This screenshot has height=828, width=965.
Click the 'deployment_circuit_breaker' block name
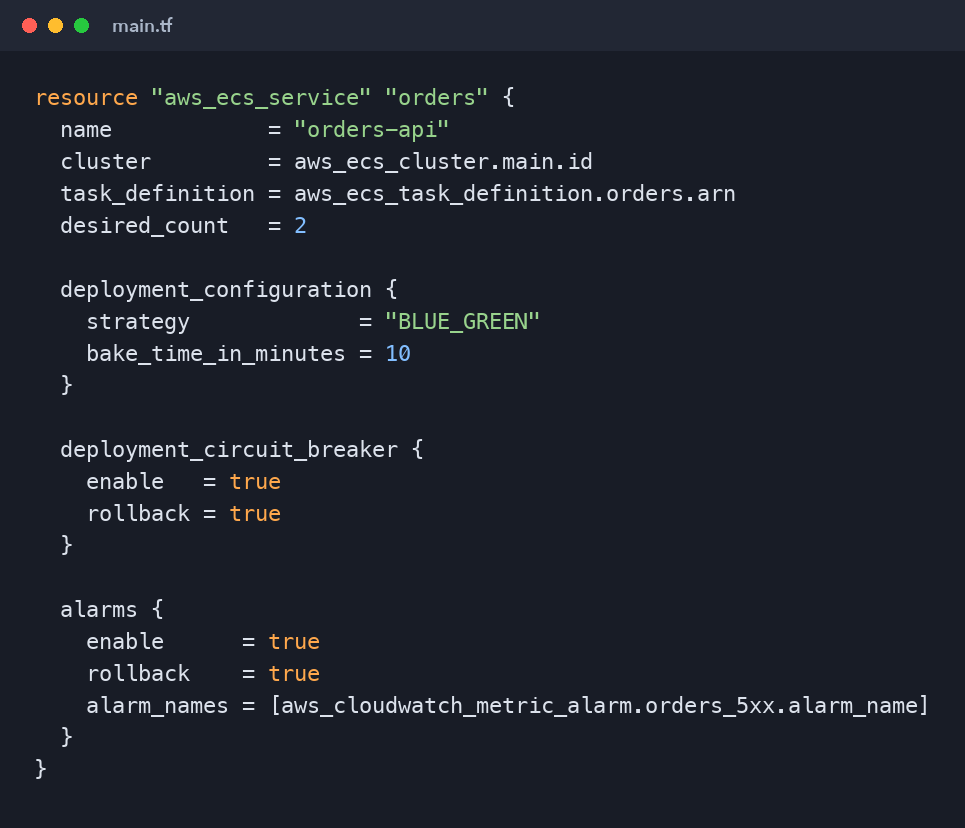229,450
